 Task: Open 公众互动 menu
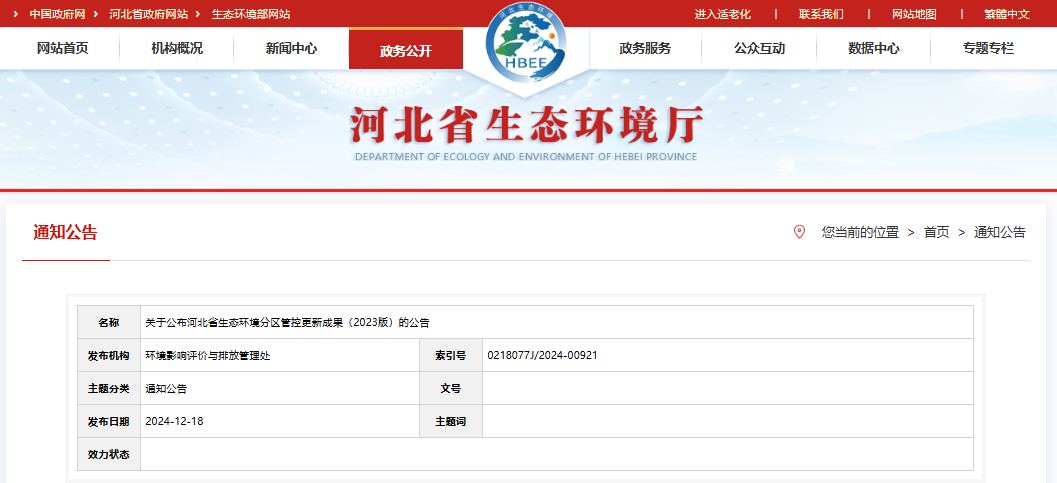click(759, 49)
